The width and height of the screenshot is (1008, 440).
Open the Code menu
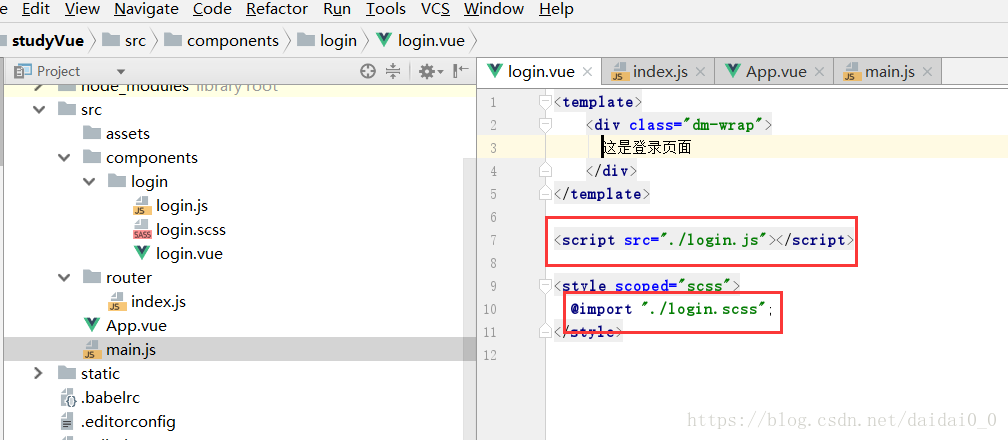click(x=212, y=9)
